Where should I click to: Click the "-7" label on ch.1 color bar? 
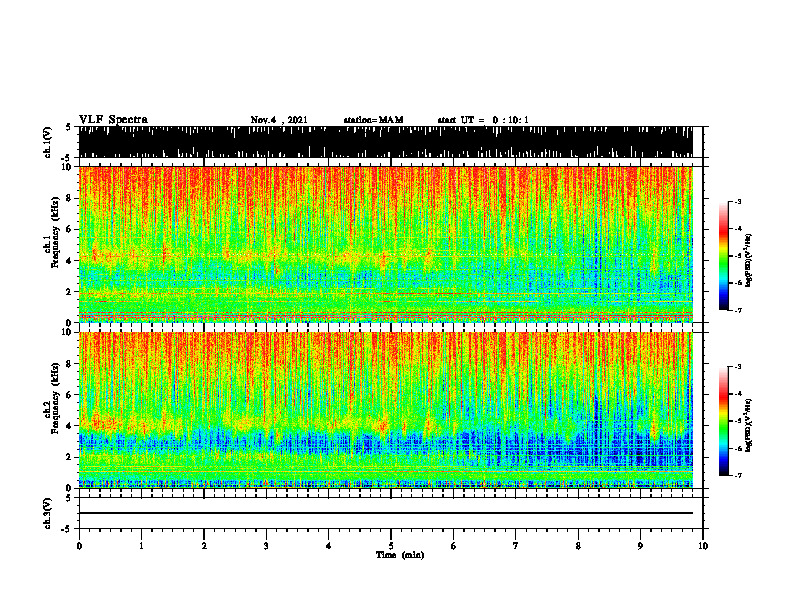(738, 310)
